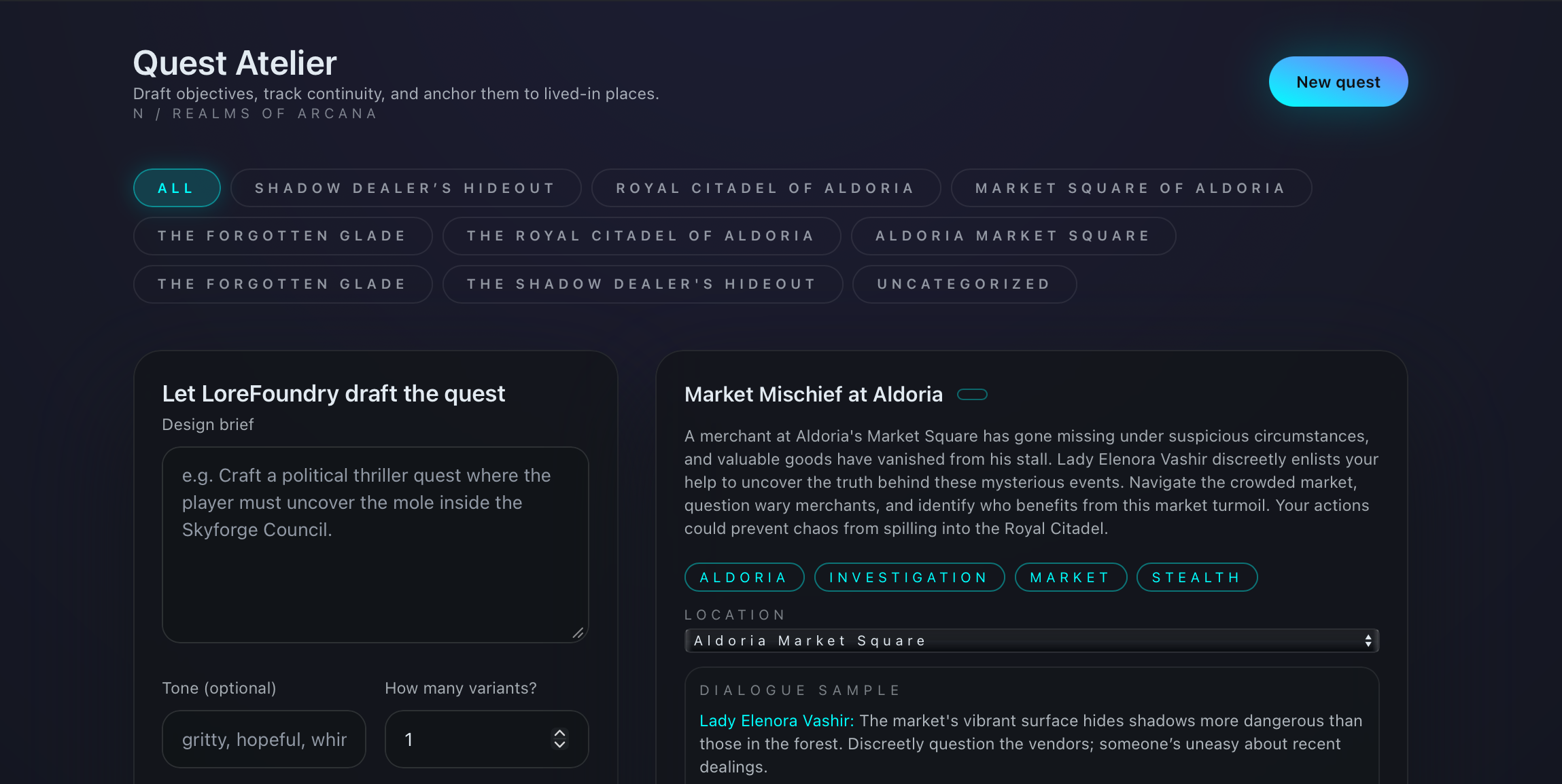Filter by Aldoria Market Square chip
This screenshot has width=1562, height=784.
pyautogui.click(x=1013, y=236)
